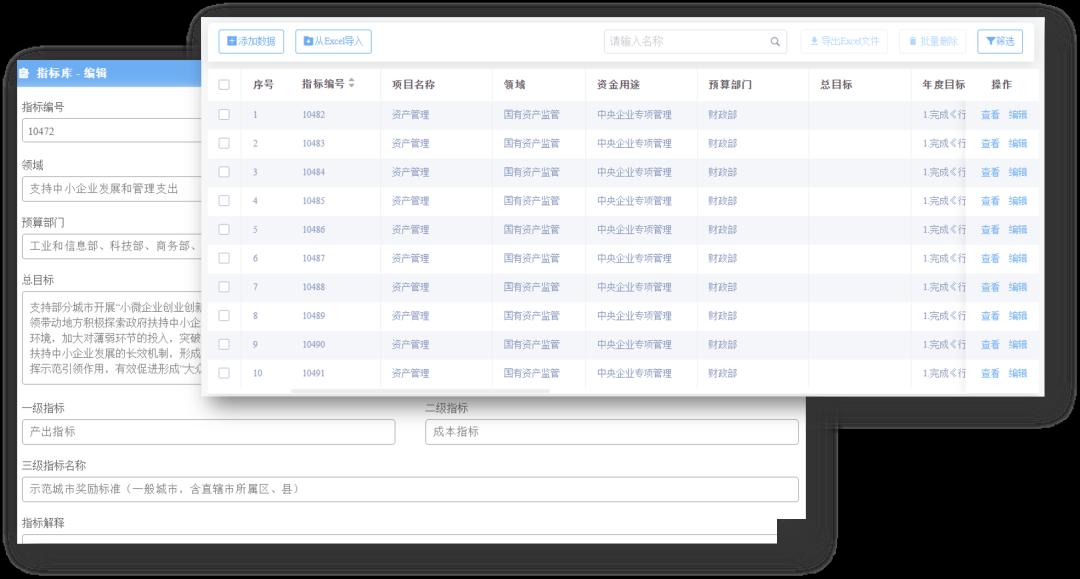Viewport: 1080px width, 579px height.
Task: Click 查看 for row 10489
Action: click(990, 316)
